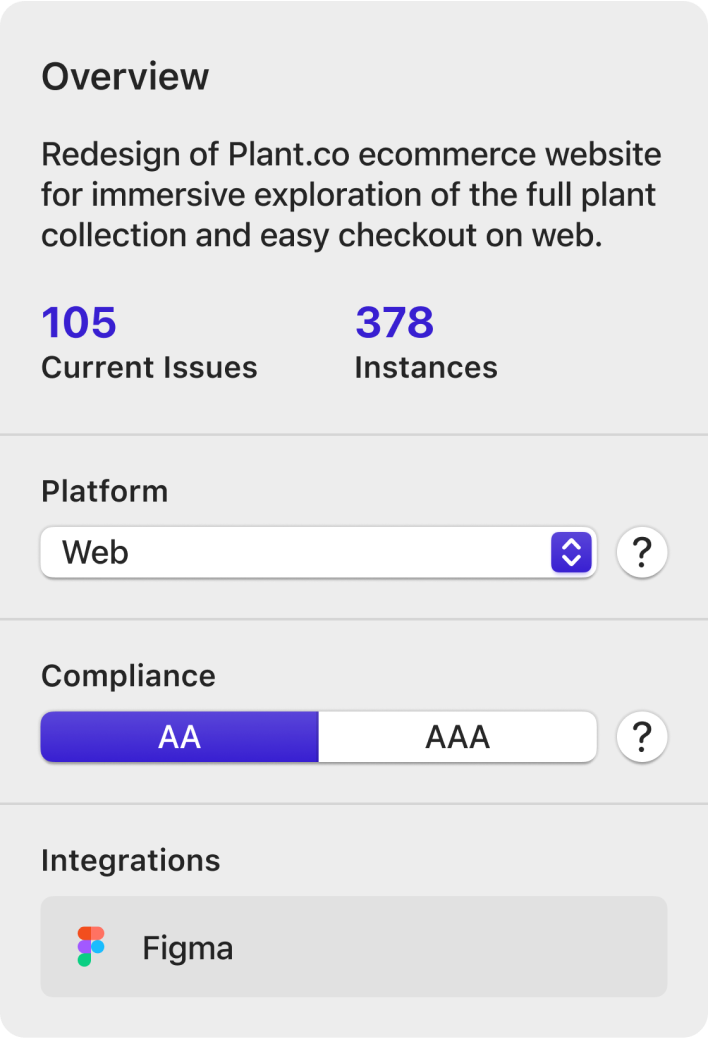Click the Figma text label
The width and height of the screenshot is (708, 1038).
[188, 948]
